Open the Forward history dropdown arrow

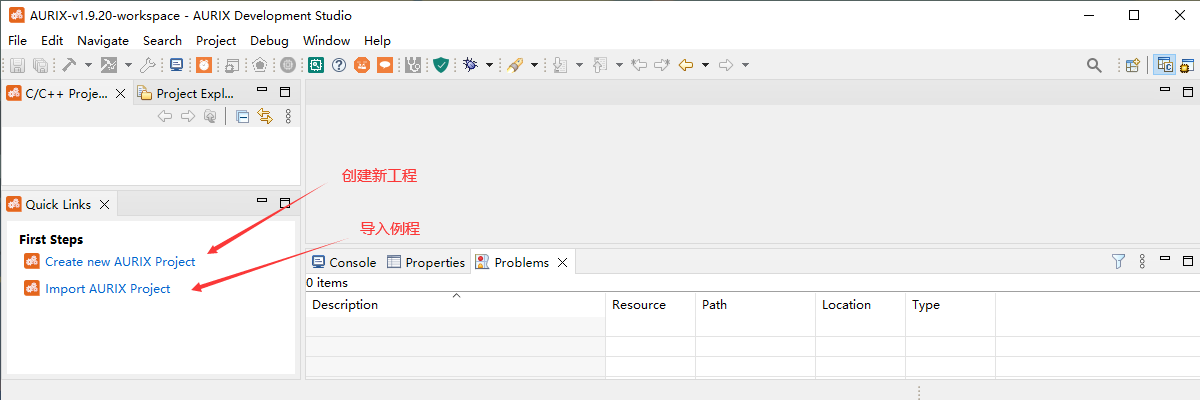point(746,65)
